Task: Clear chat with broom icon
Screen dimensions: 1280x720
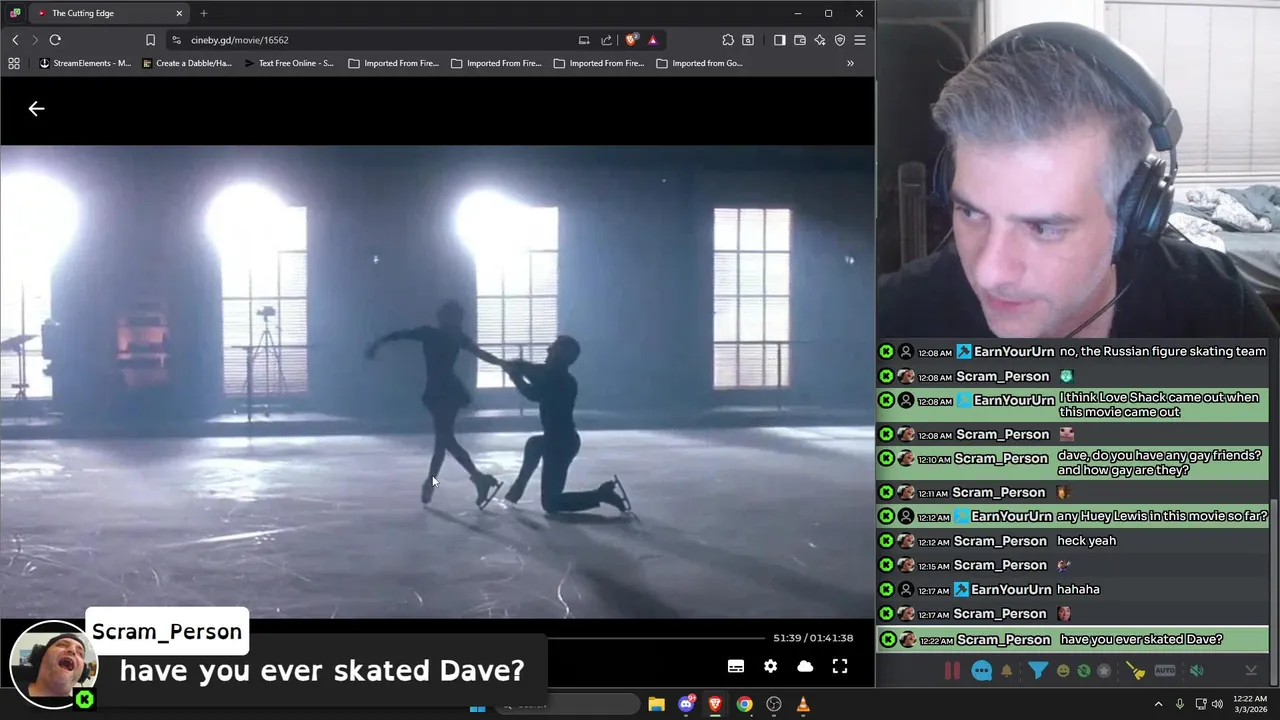Action: pos(1135,671)
